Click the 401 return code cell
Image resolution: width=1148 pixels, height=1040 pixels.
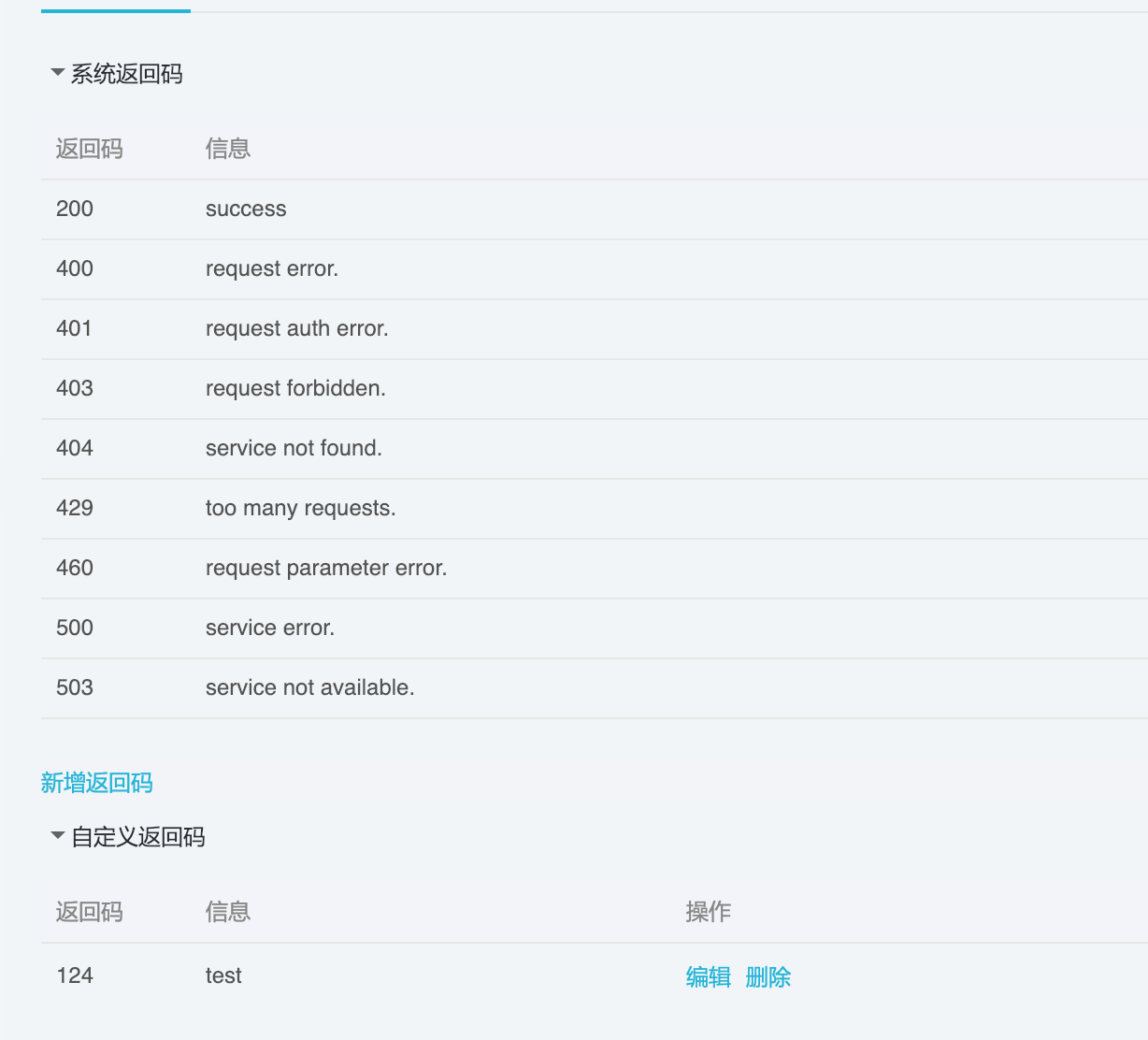(x=74, y=328)
